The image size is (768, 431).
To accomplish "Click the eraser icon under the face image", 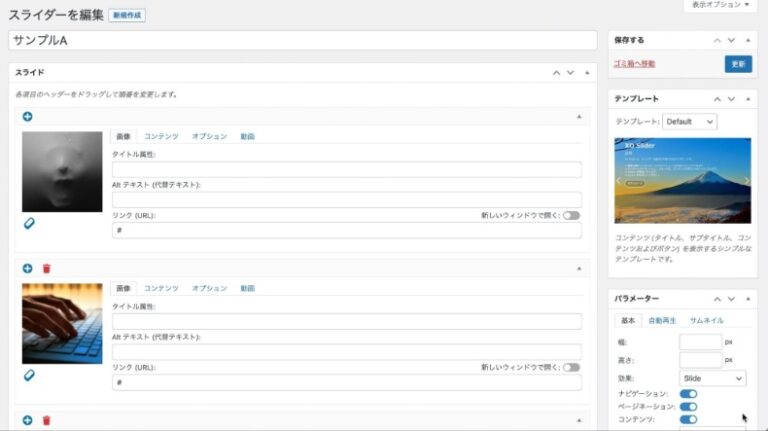I will pos(29,223).
